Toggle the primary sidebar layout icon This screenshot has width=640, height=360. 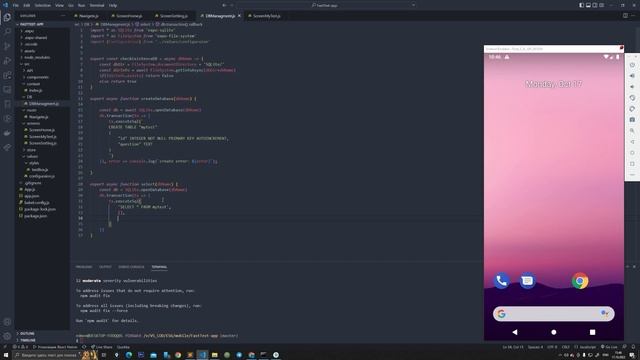[x=581, y=5]
